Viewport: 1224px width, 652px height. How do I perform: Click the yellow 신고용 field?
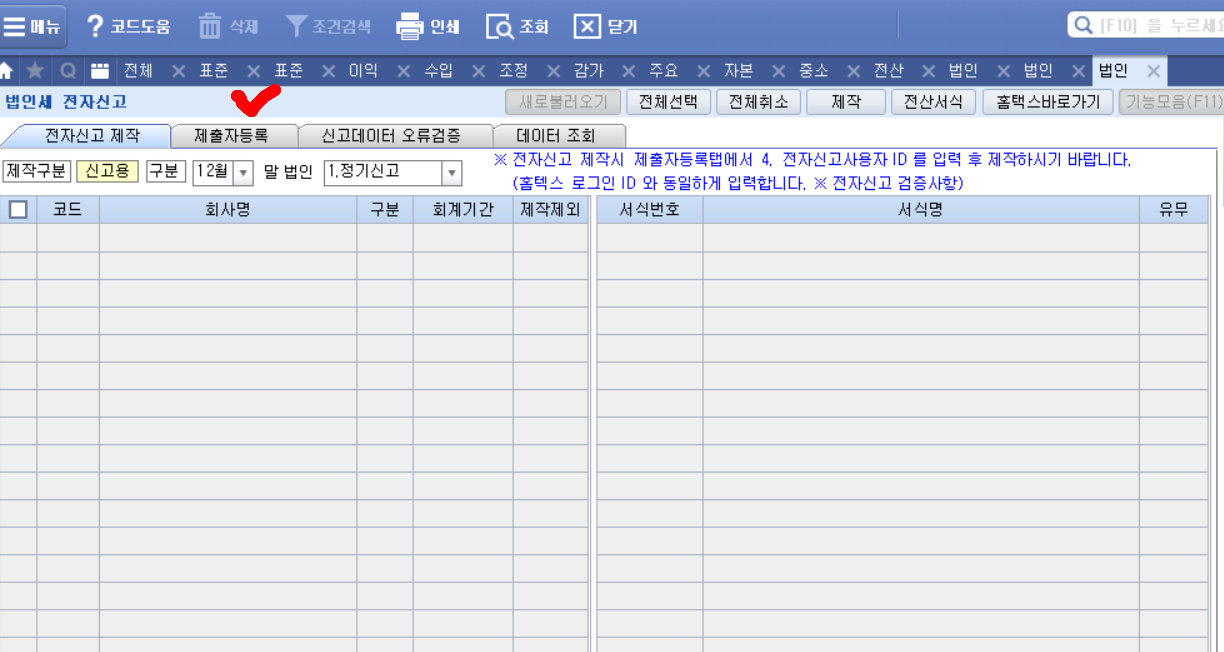coord(108,171)
